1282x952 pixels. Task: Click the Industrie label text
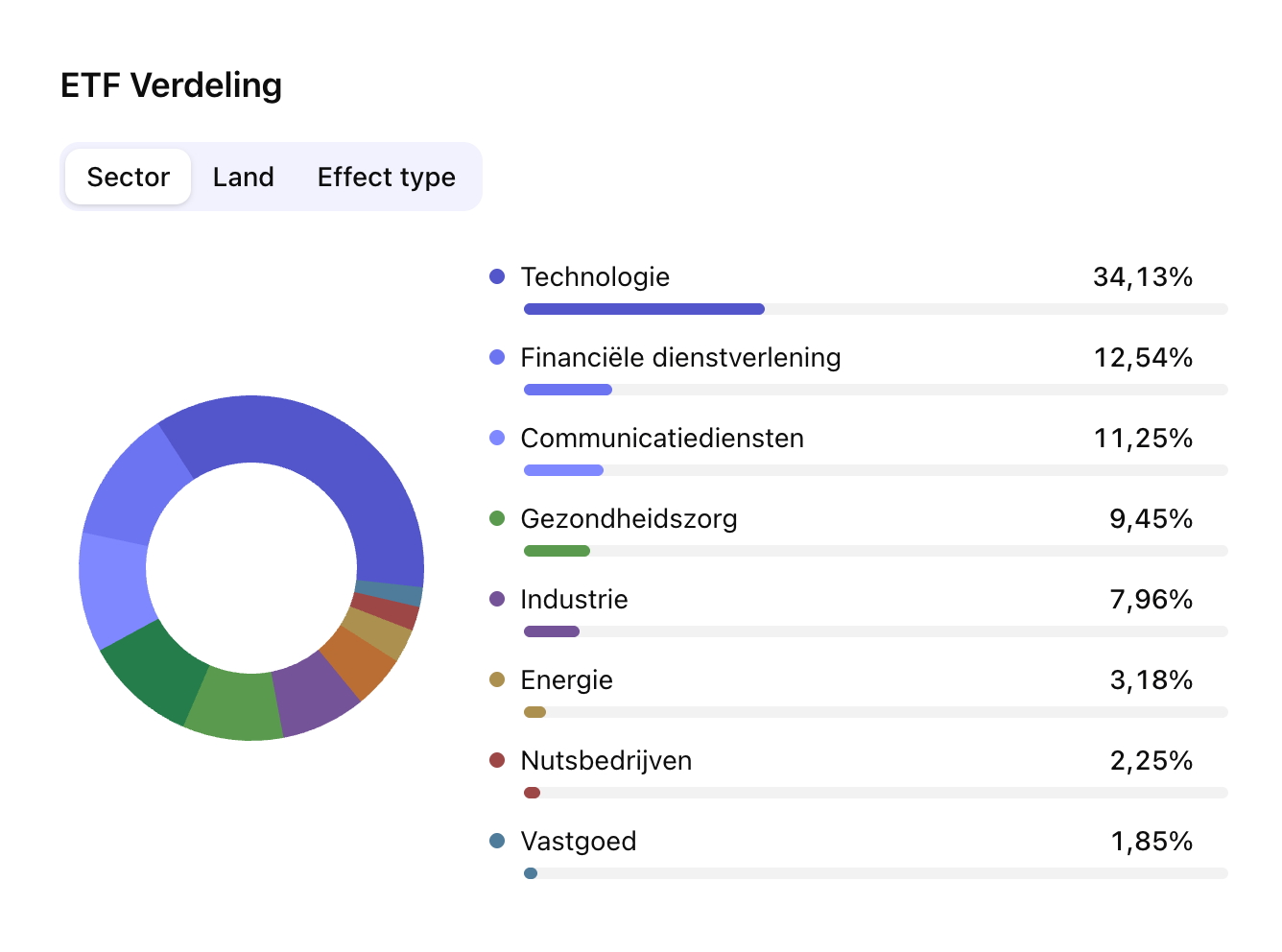tap(574, 599)
